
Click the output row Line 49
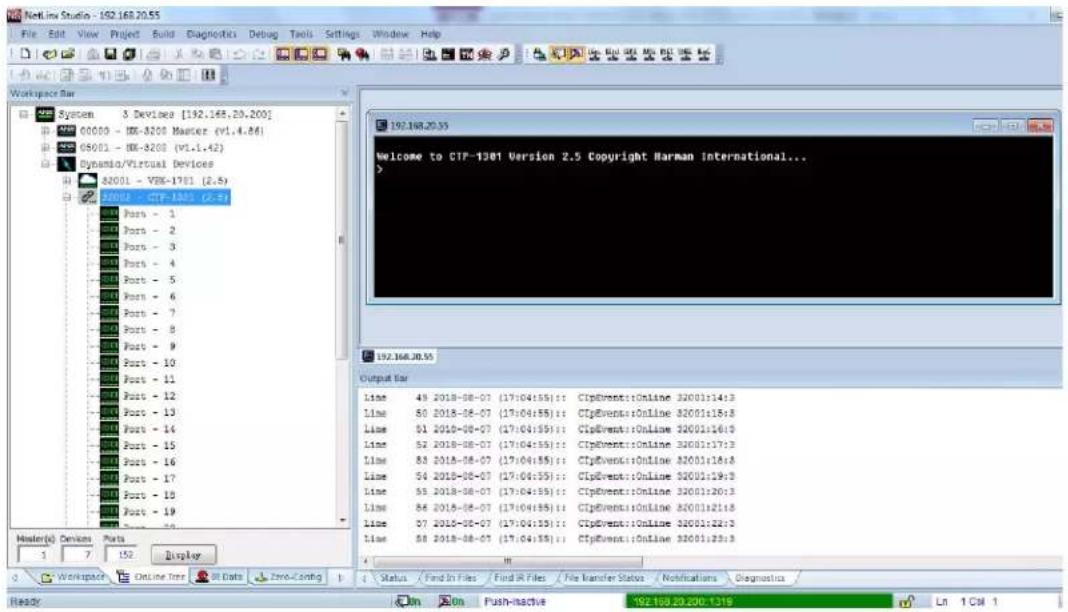click(x=549, y=398)
